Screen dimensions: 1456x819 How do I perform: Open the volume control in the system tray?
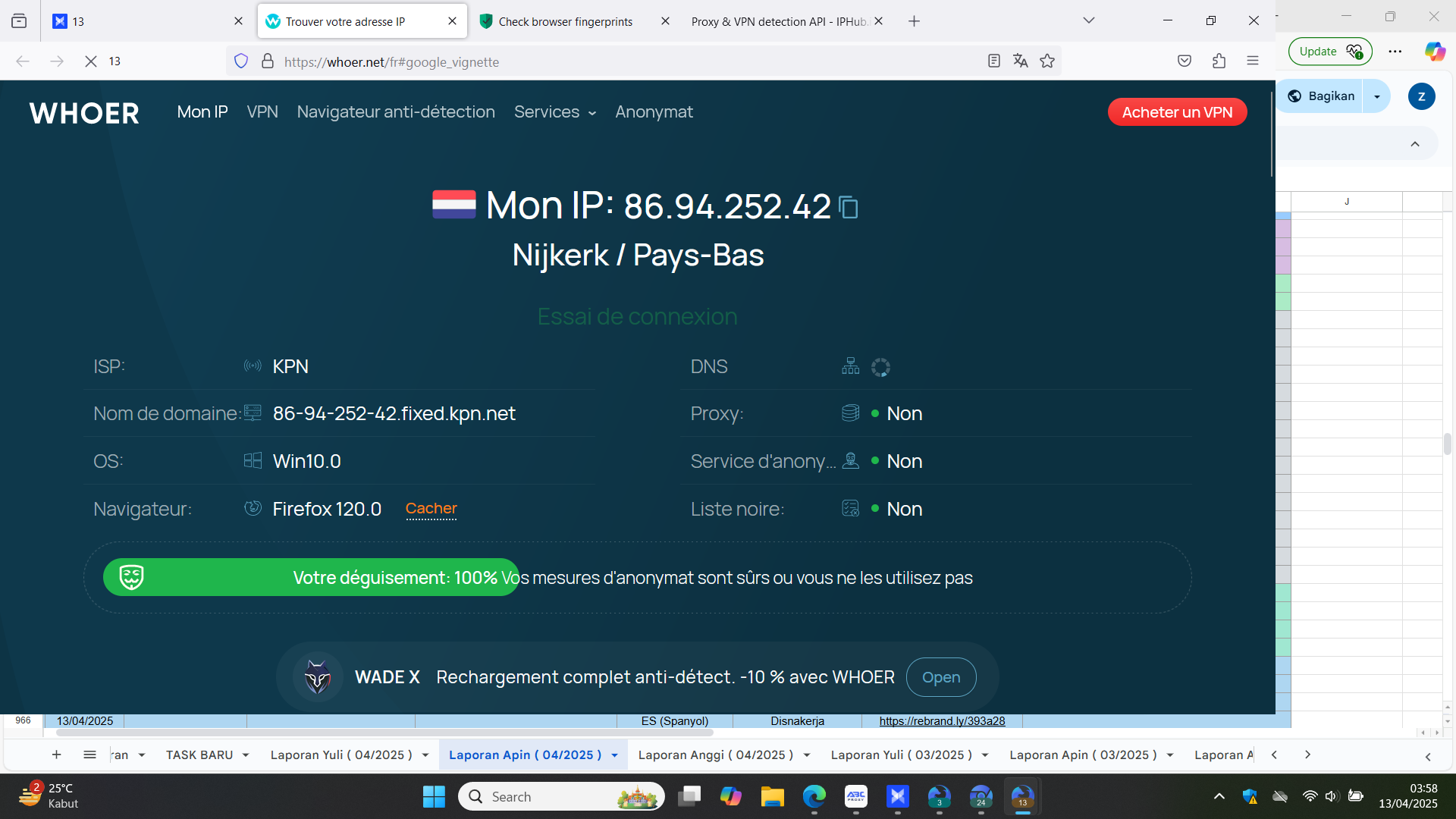pyautogui.click(x=1332, y=796)
